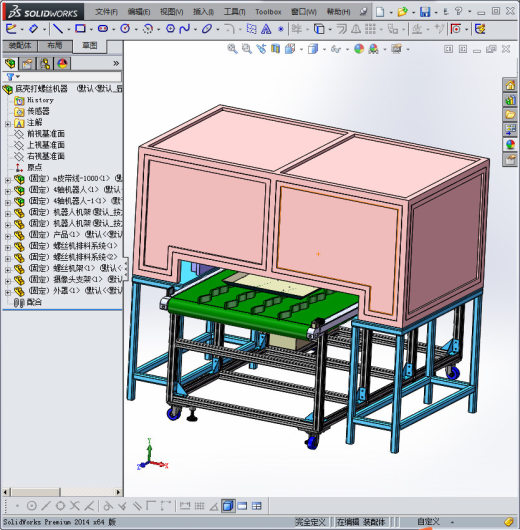Toggle the grid snap icon in bottom bar

[x=199, y=506]
